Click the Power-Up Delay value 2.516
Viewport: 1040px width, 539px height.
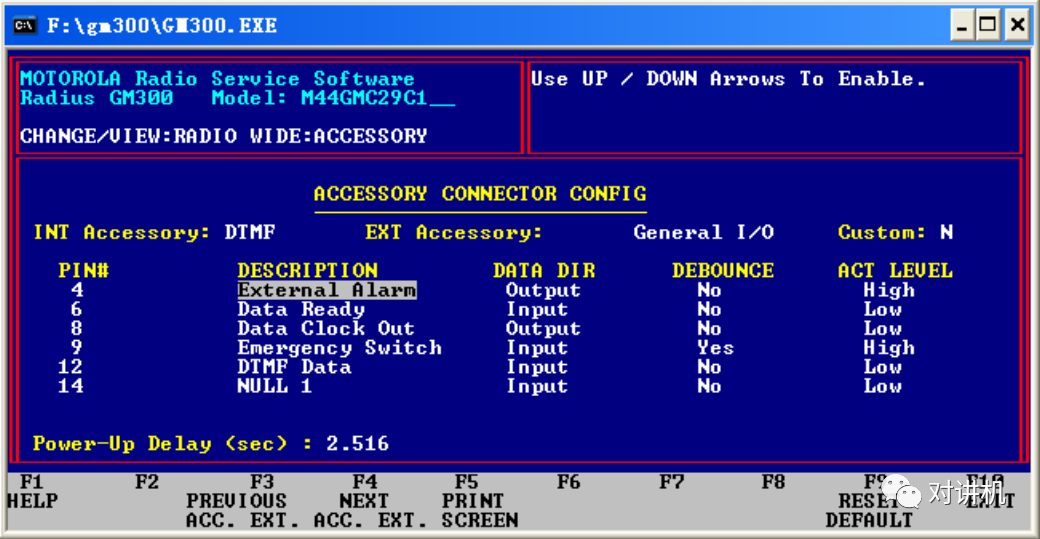click(358, 444)
